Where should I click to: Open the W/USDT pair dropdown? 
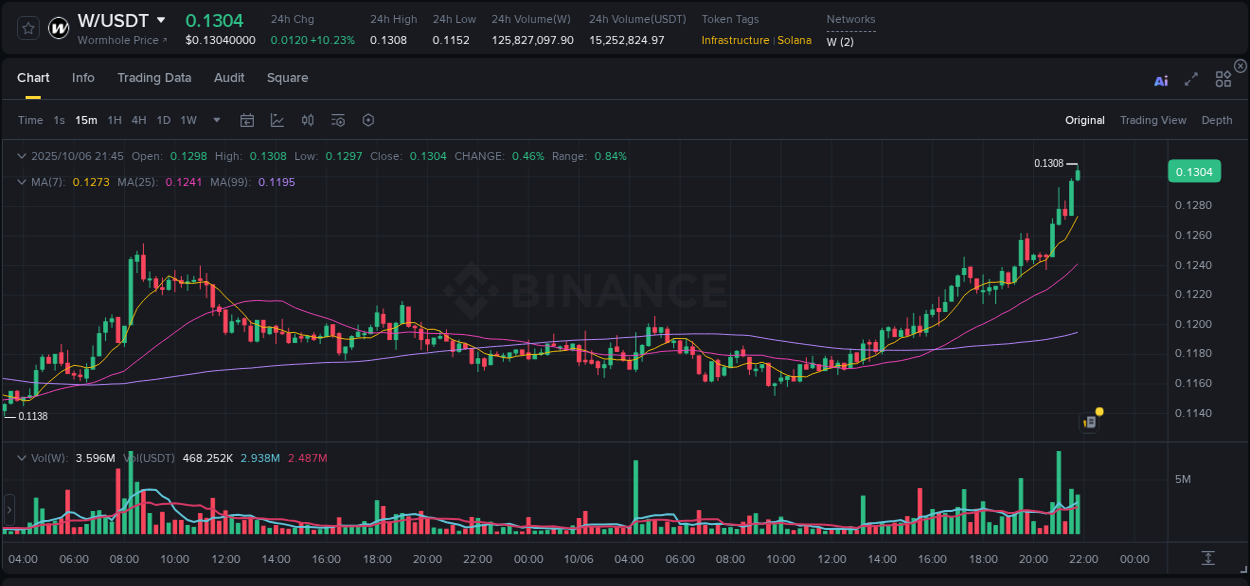160,19
